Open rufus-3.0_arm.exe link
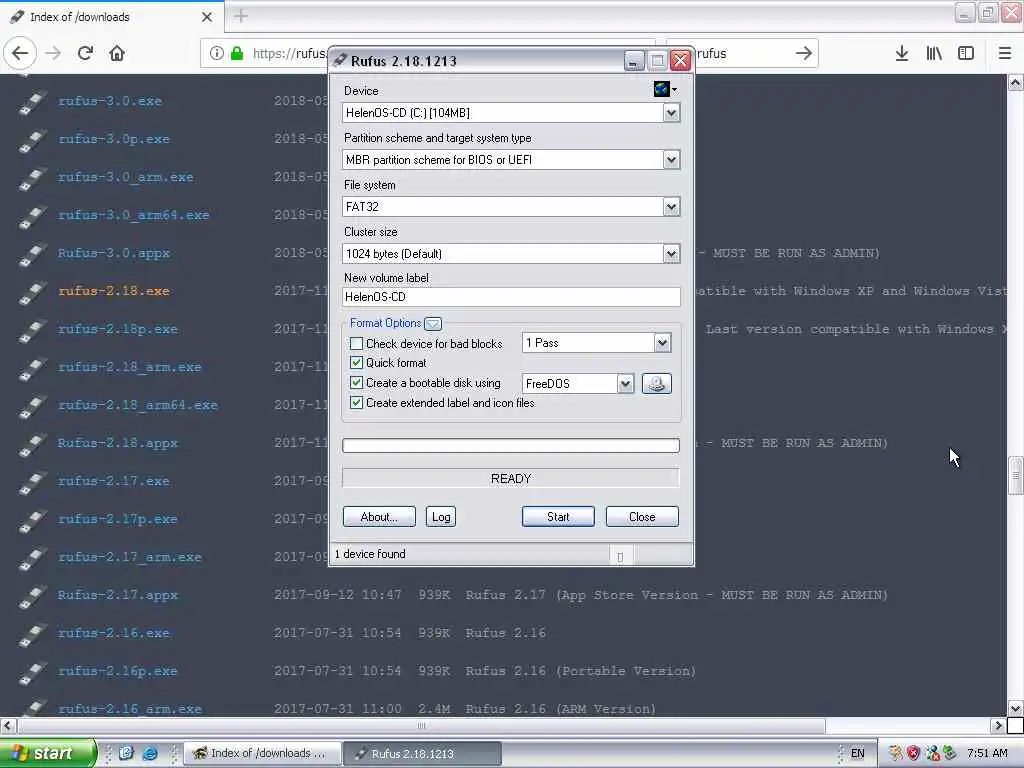Viewport: 1024px width, 768px height. (x=125, y=177)
